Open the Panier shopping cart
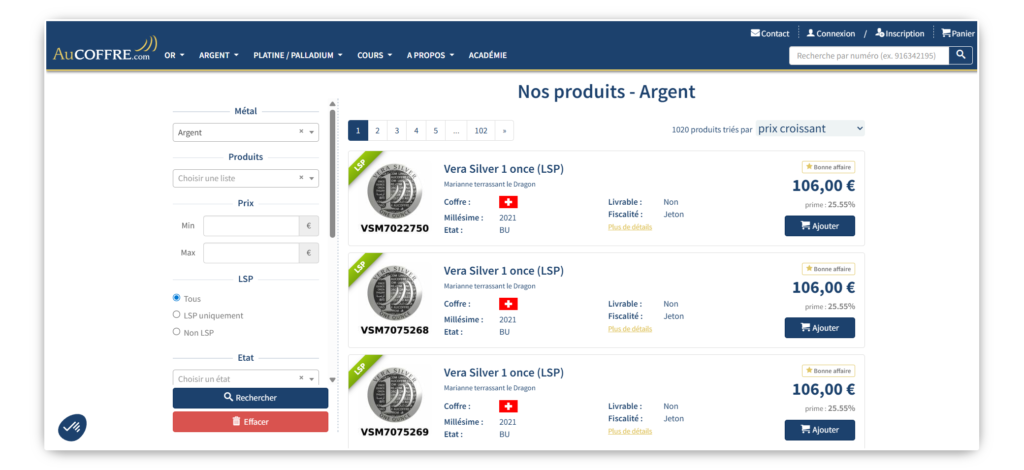The width and height of the screenshot is (1024, 470). [957, 33]
